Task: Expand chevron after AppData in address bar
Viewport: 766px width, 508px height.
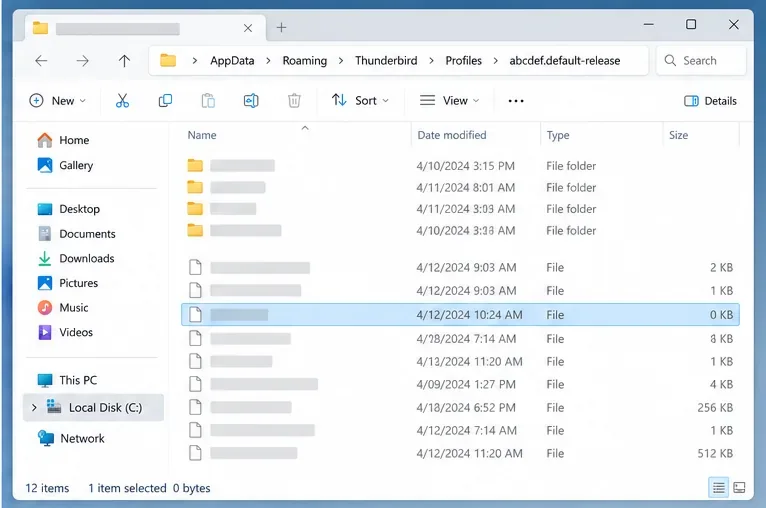Action: click(x=268, y=61)
